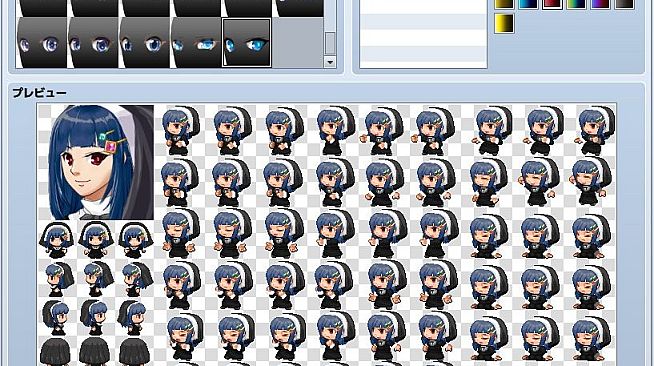Click the first battler sprite right of portrait
Image resolution: width=654 pixels, height=366 pixels.
180,130
